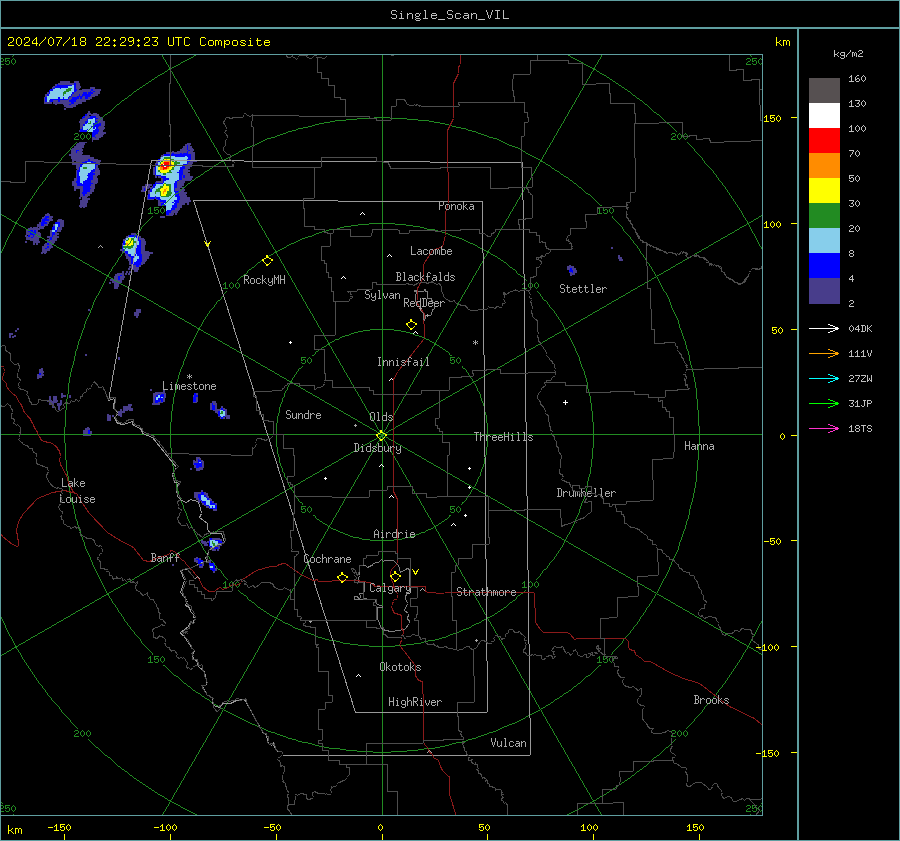Pick the orange 50-70 legend swatch
Screen dimensions: 900x841
click(x=824, y=166)
